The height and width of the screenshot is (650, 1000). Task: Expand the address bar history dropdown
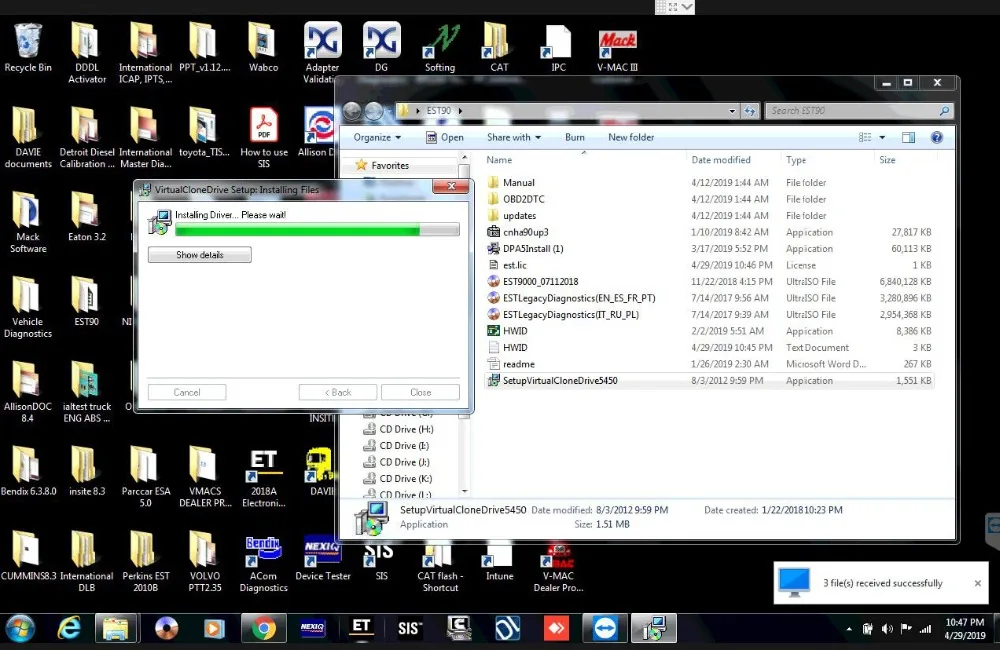coord(732,111)
